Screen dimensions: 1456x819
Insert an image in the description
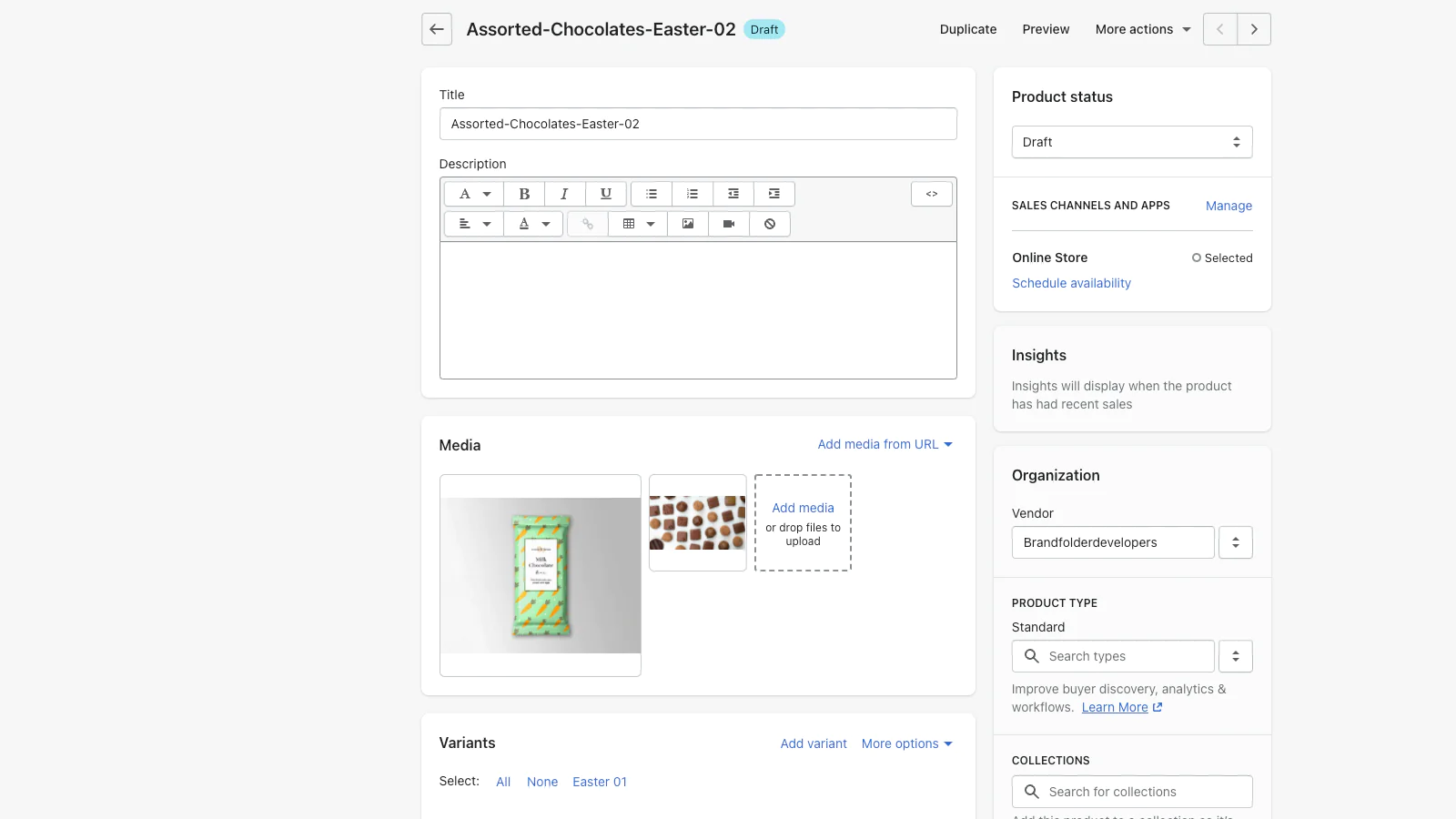point(688,224)
